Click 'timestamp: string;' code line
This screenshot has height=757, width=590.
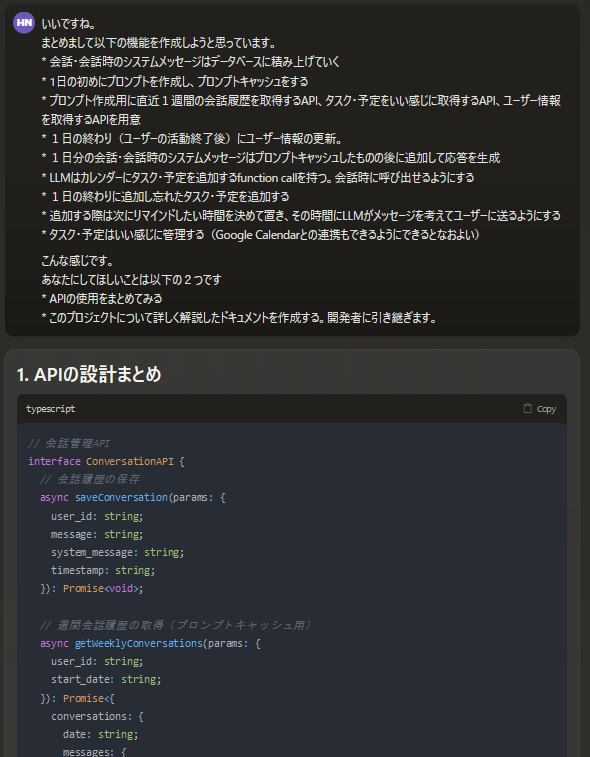(103, 570)
